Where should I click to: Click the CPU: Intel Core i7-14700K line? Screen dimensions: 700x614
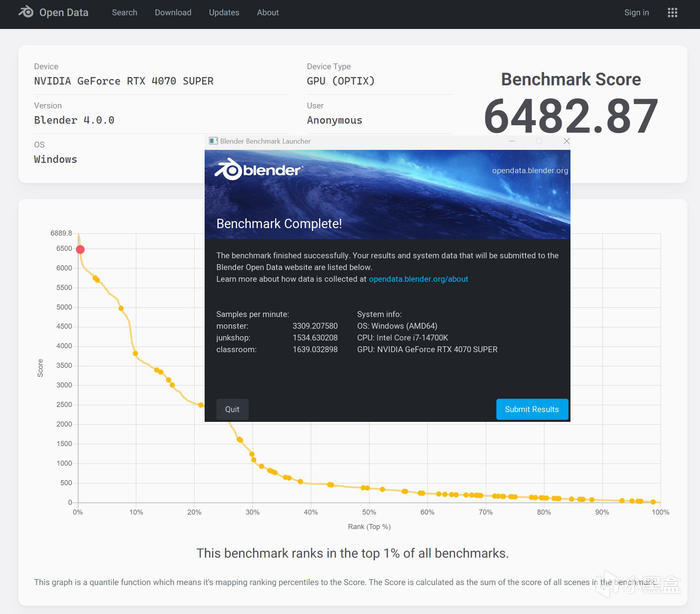pos(402,338)
